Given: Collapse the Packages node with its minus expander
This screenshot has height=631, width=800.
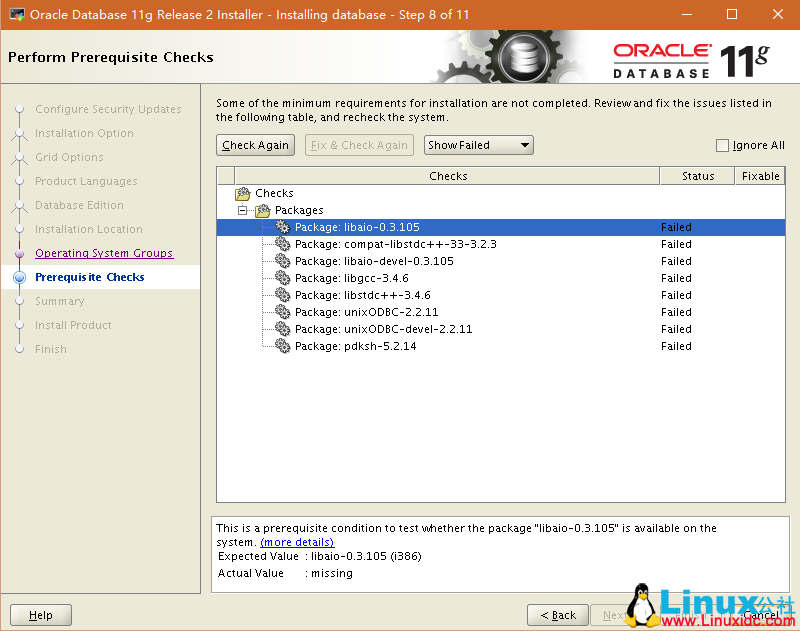Looking at the screenshot, I should tap(242, 210).
